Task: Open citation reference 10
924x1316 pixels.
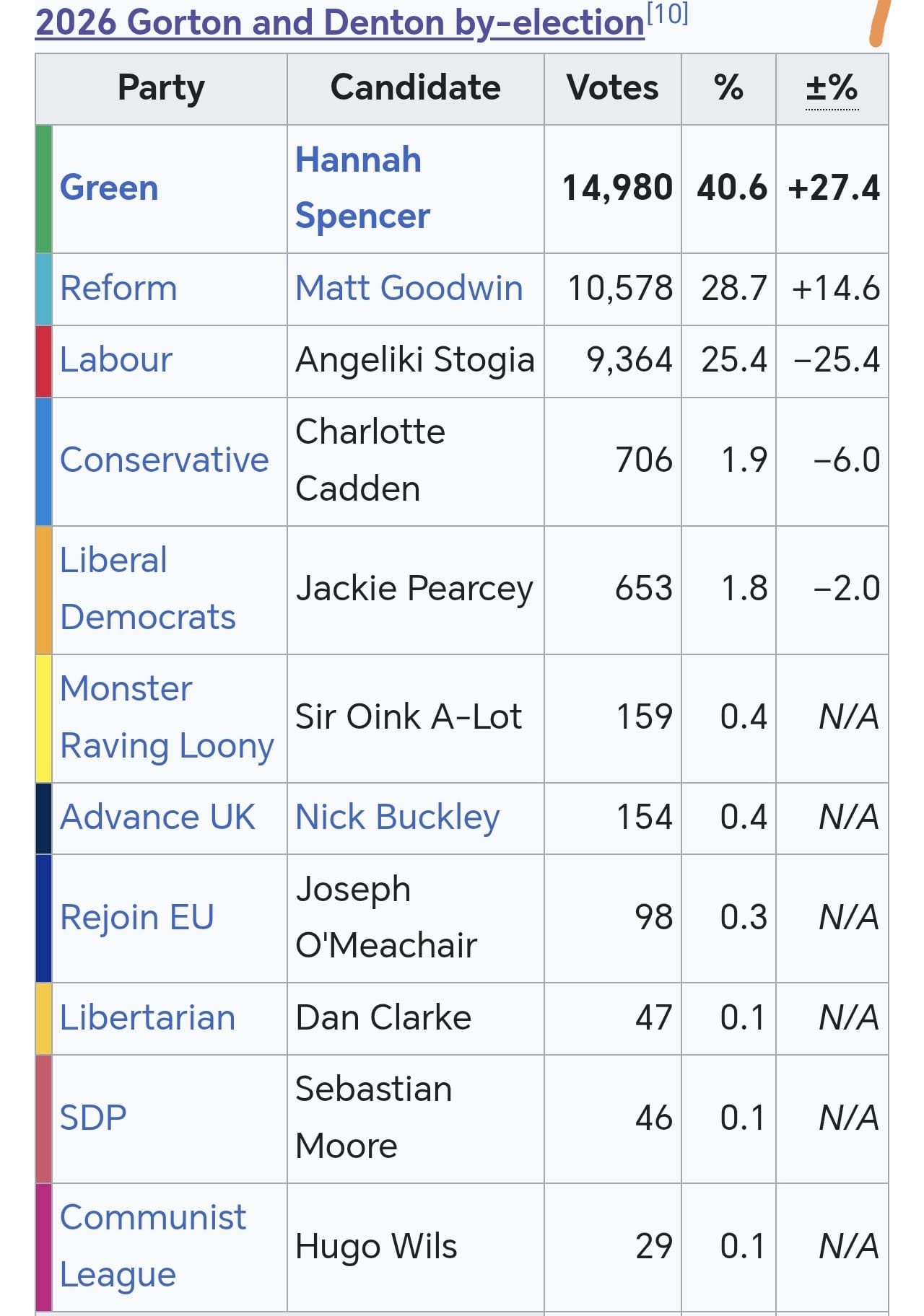Action: pyautogui.click(x=667, y=14)
